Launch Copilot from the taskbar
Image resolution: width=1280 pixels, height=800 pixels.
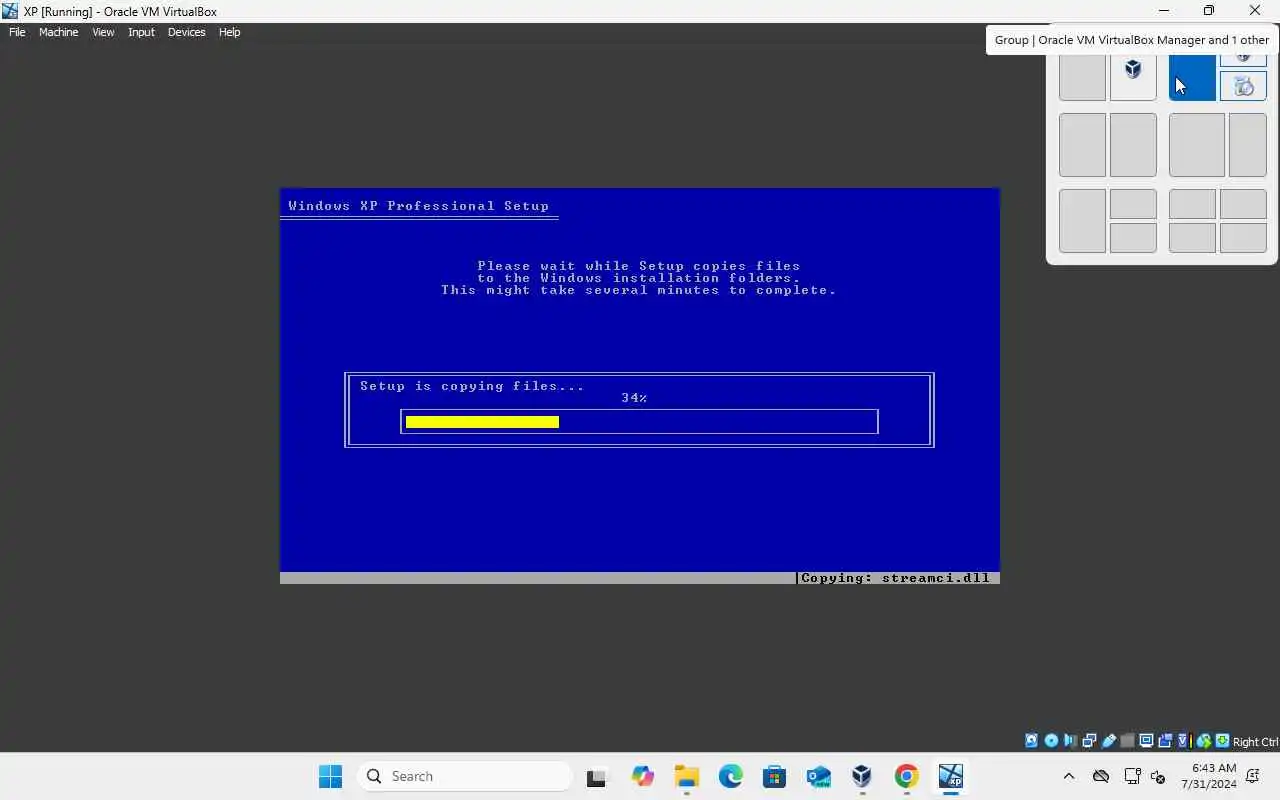click(642, 776)
